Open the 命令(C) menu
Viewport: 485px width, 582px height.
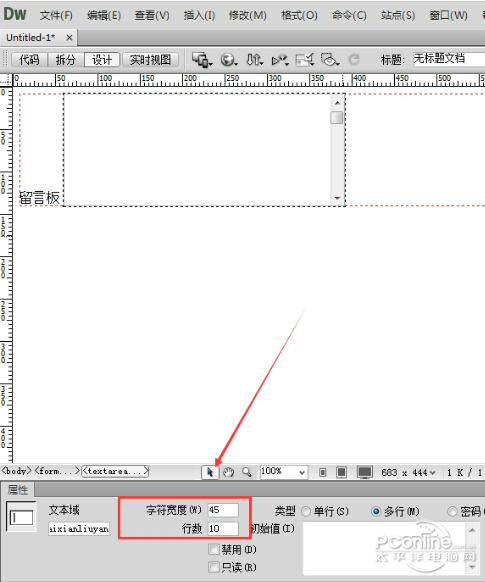(x=349, y=15)
